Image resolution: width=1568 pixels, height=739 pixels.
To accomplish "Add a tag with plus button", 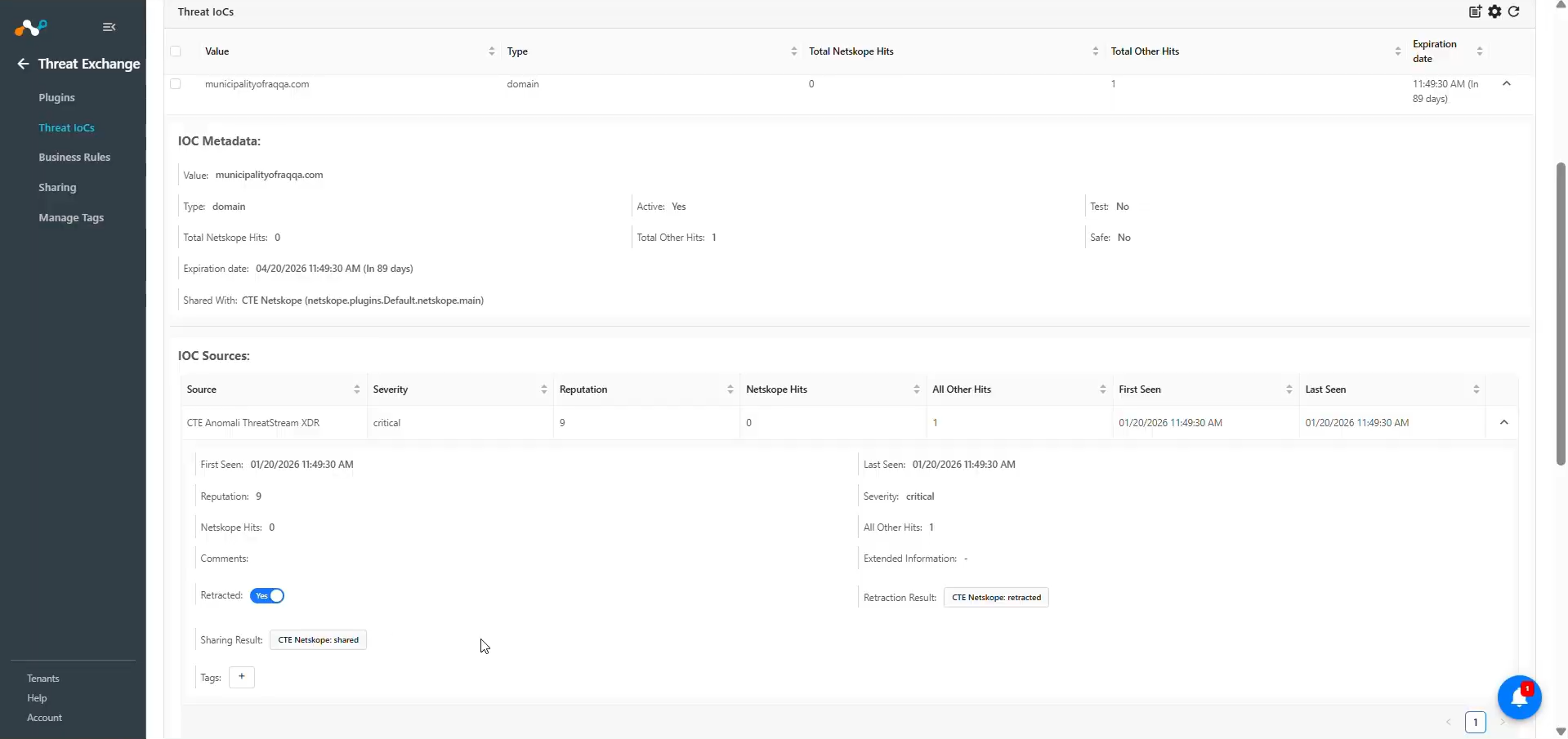I will (x=242, y=677).
